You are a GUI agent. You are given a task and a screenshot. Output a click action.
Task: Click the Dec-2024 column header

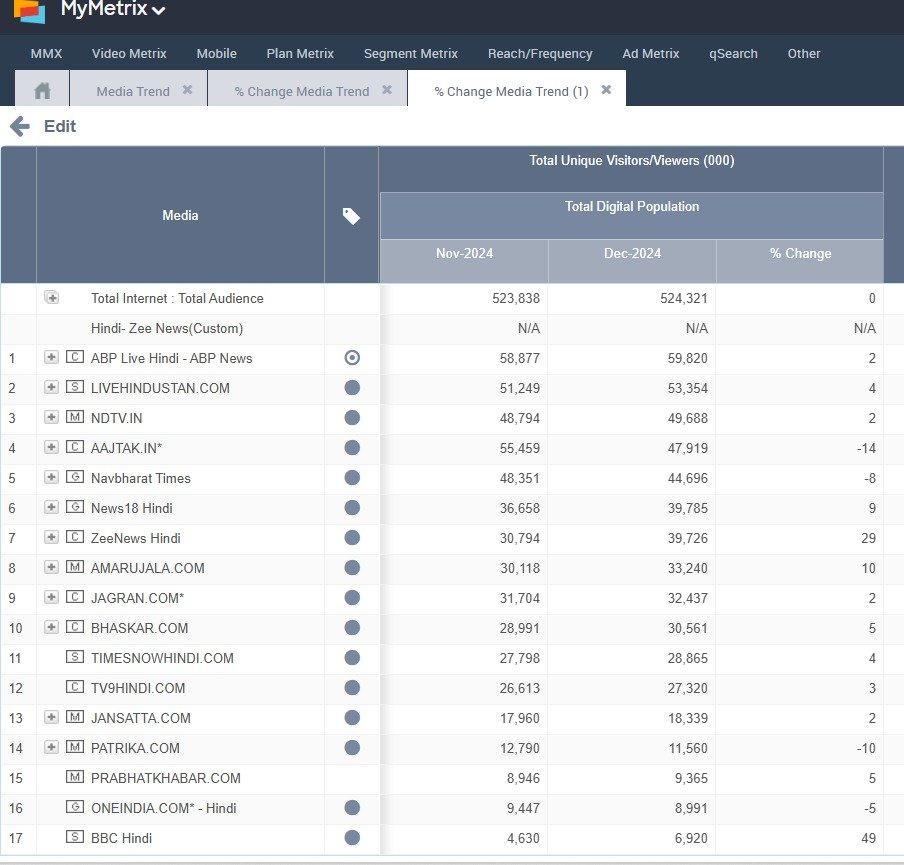coord(632,261)
